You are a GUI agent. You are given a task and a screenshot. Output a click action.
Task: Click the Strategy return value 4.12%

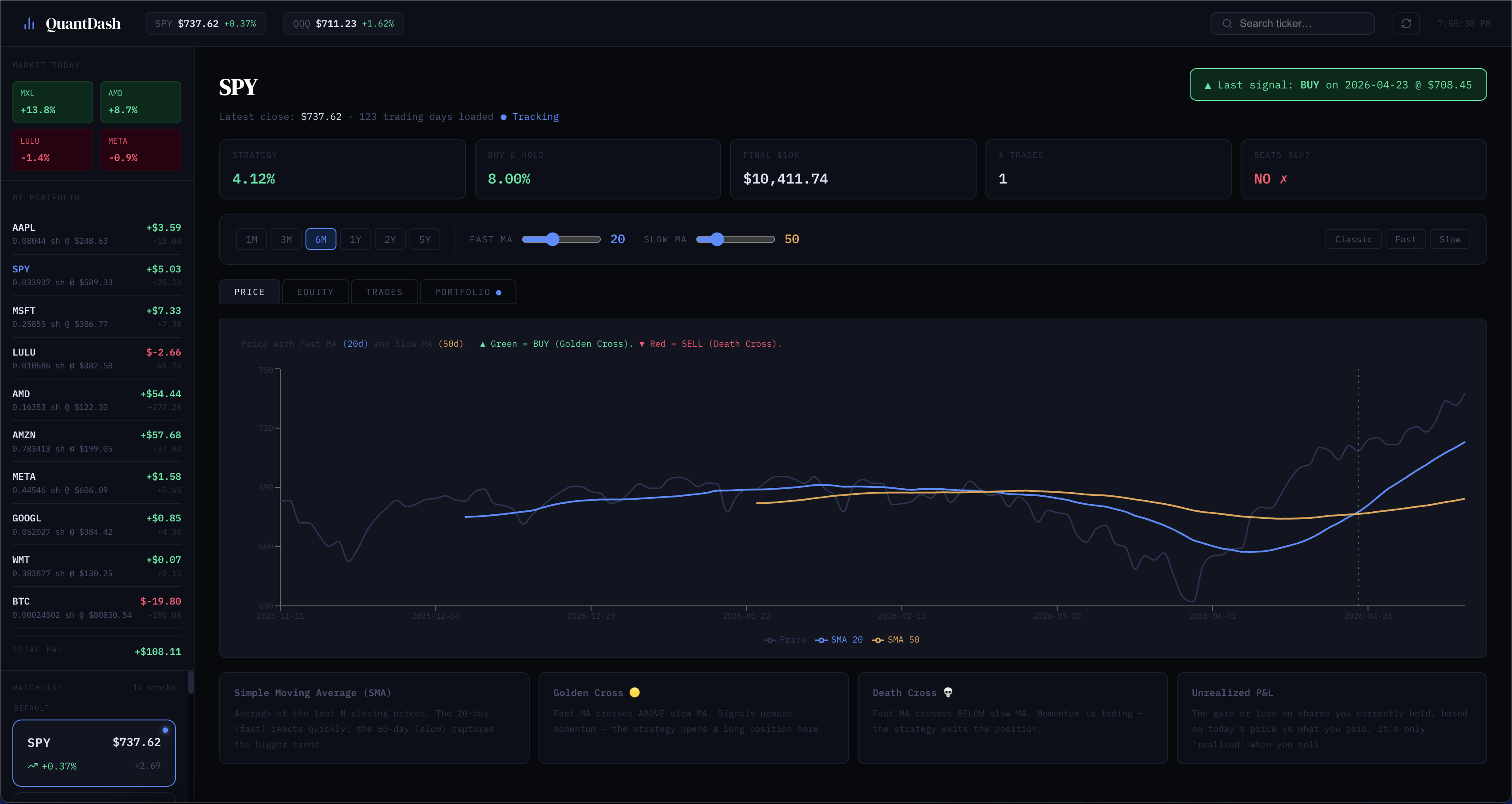click(x=254, y=179)
